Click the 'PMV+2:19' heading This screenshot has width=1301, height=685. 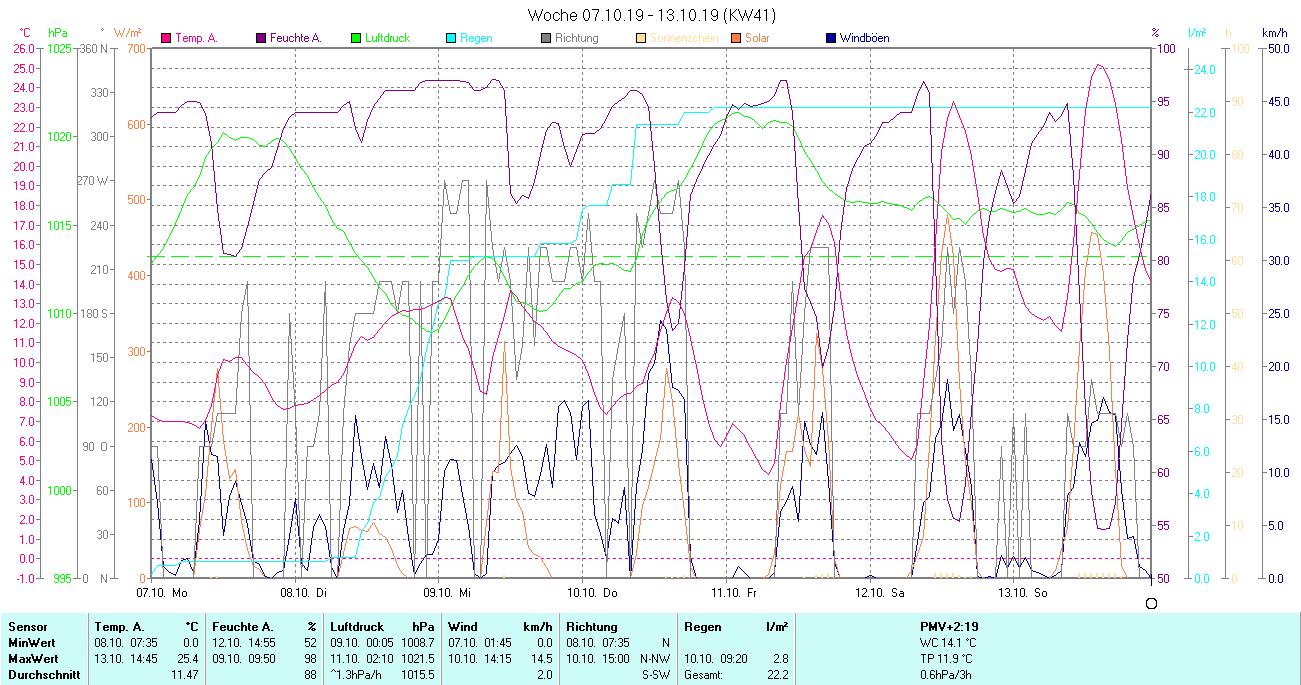[949, 627]
